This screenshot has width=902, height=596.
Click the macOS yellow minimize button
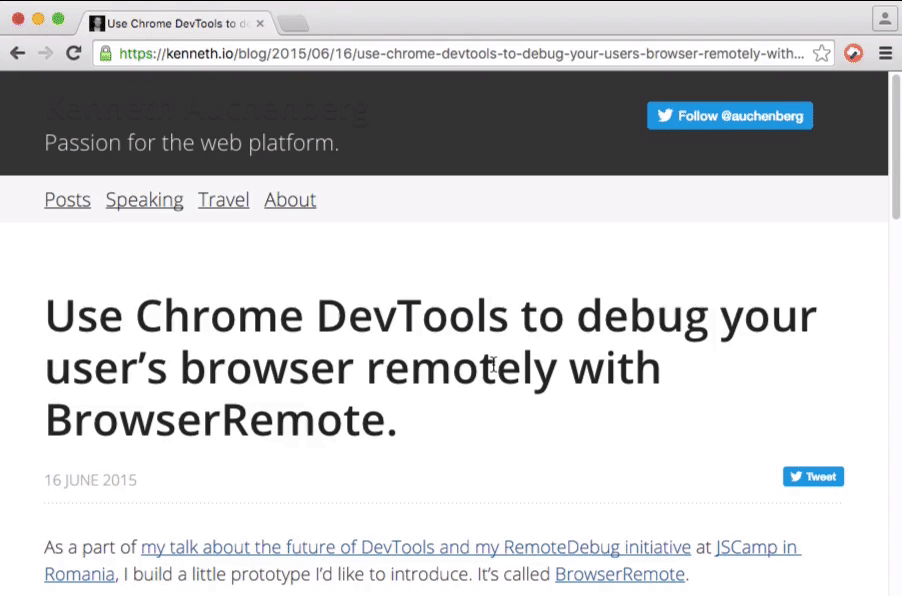(x=38, y=19)
